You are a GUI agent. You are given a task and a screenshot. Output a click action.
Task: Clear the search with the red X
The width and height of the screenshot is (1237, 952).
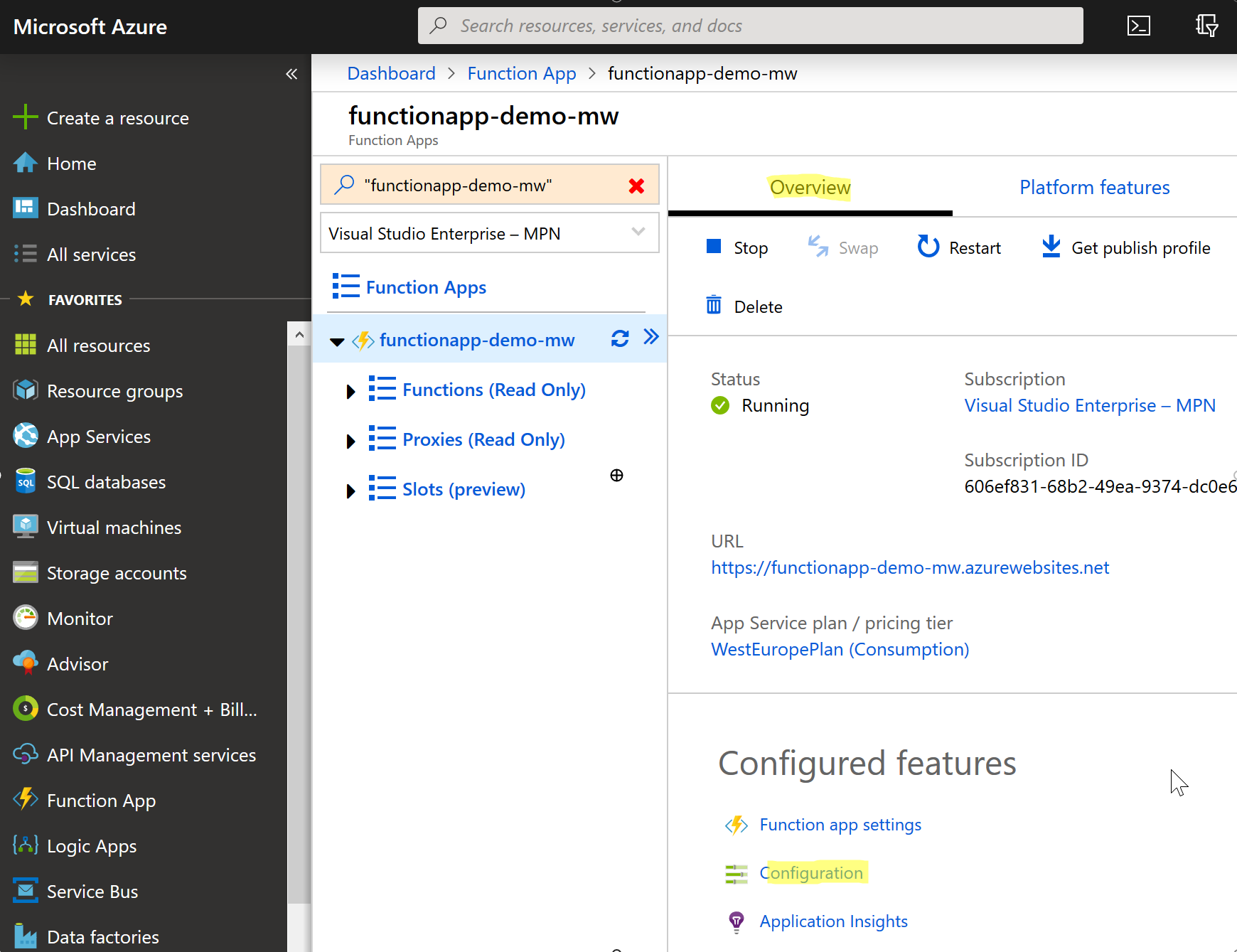coord(636,185)
